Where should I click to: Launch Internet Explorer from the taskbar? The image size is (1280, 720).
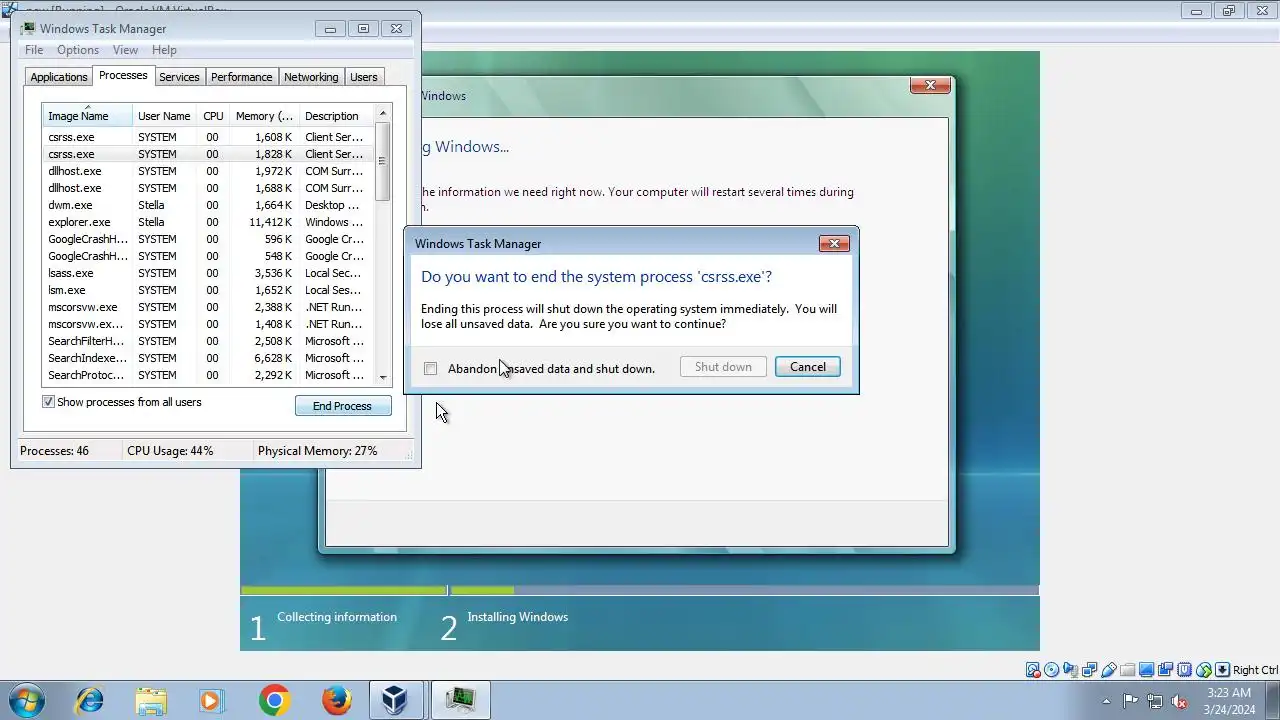coord(90,700)
